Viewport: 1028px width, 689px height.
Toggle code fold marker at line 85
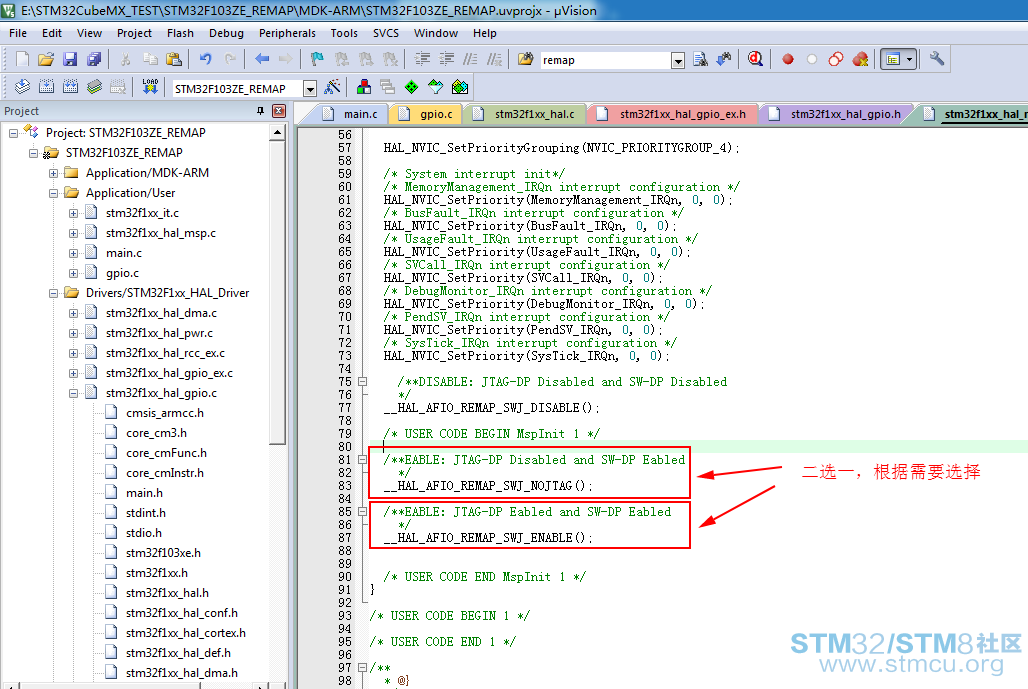(363, 511)
